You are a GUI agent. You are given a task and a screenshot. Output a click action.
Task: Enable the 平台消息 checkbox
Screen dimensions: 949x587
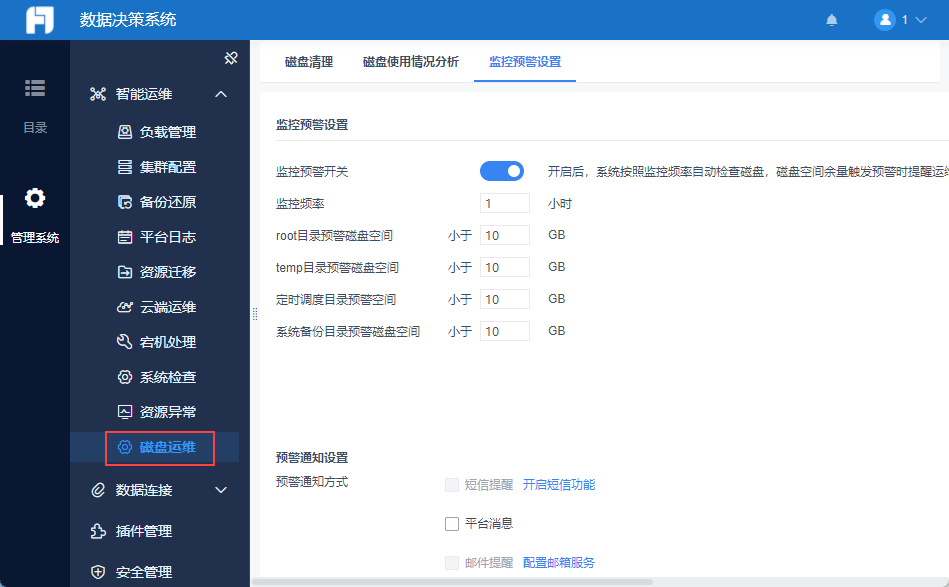tap(452, 523)
